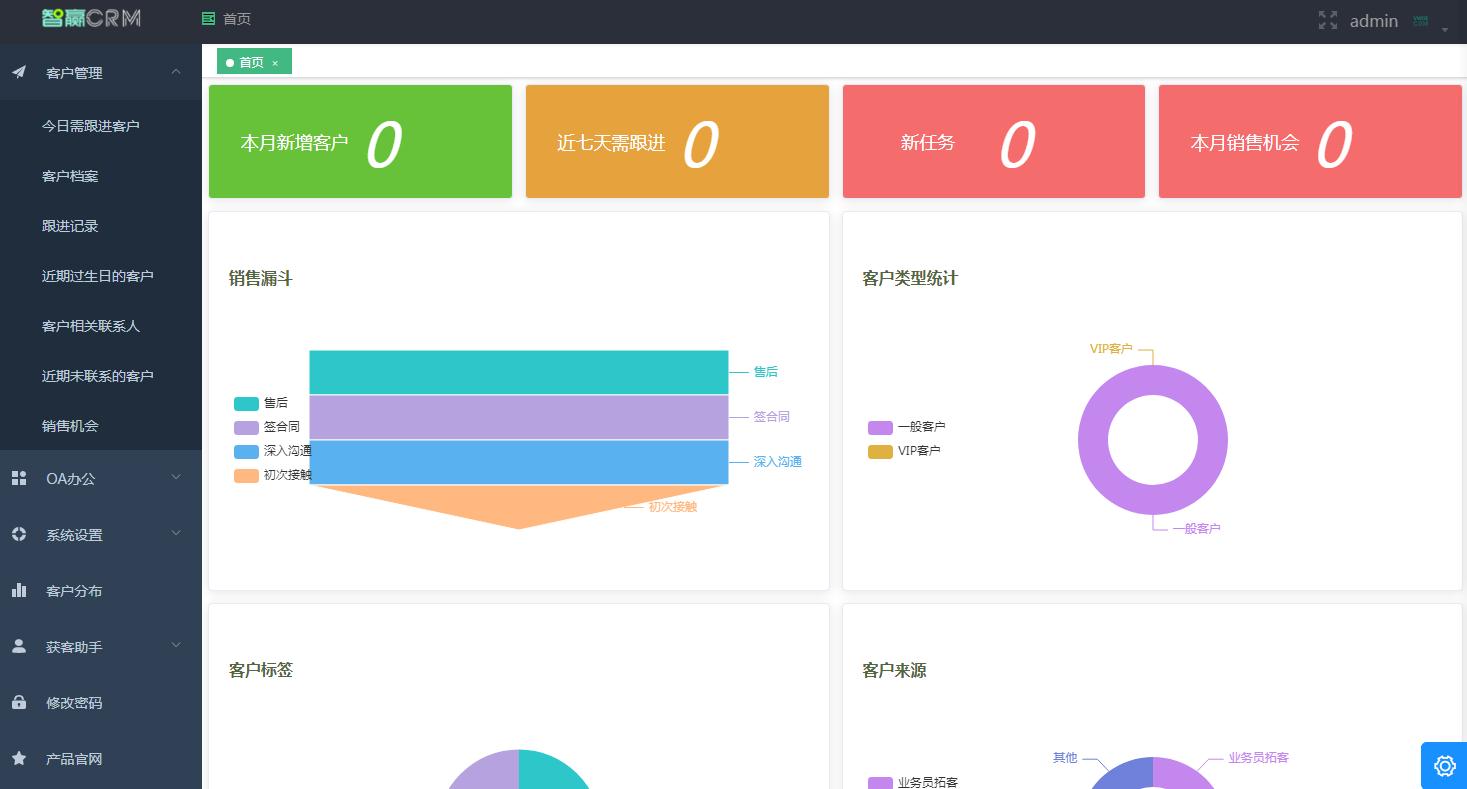Toggle VIP客户 legend in 客户类型统计
1467x789 pixels.
[905, 451]
